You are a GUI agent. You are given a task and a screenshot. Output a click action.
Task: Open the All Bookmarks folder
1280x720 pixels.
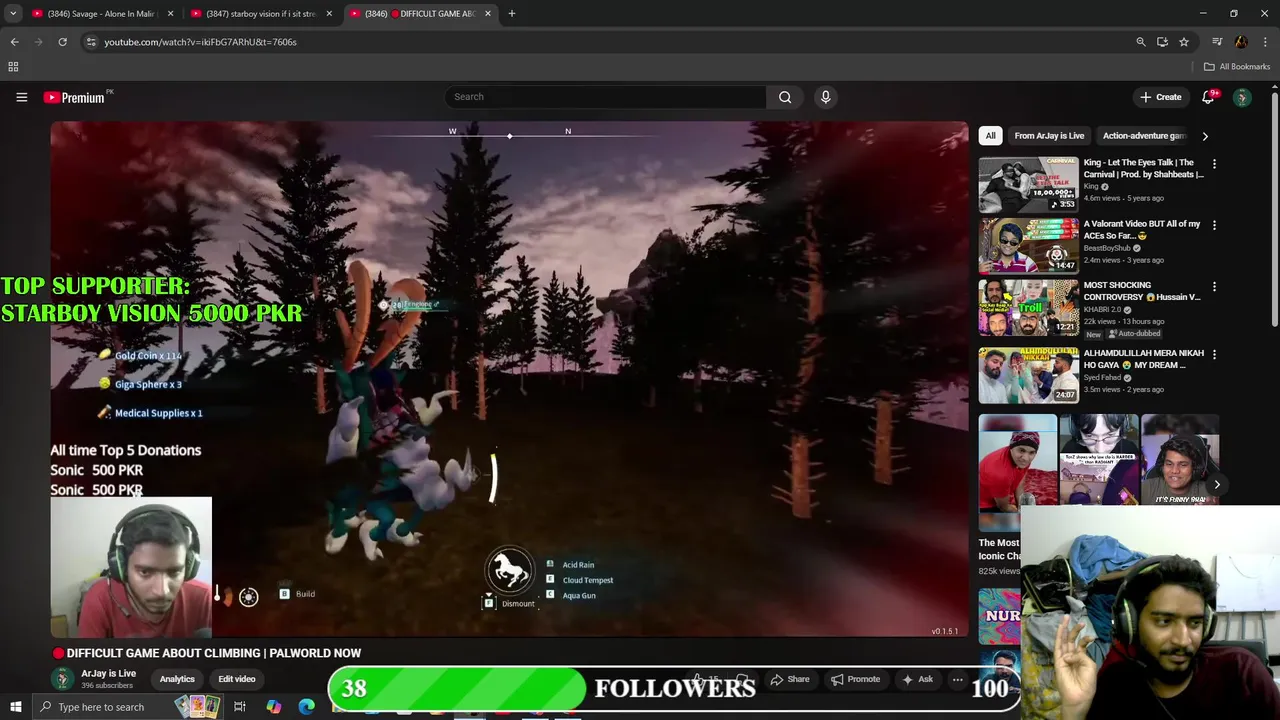coord(1237,67)
